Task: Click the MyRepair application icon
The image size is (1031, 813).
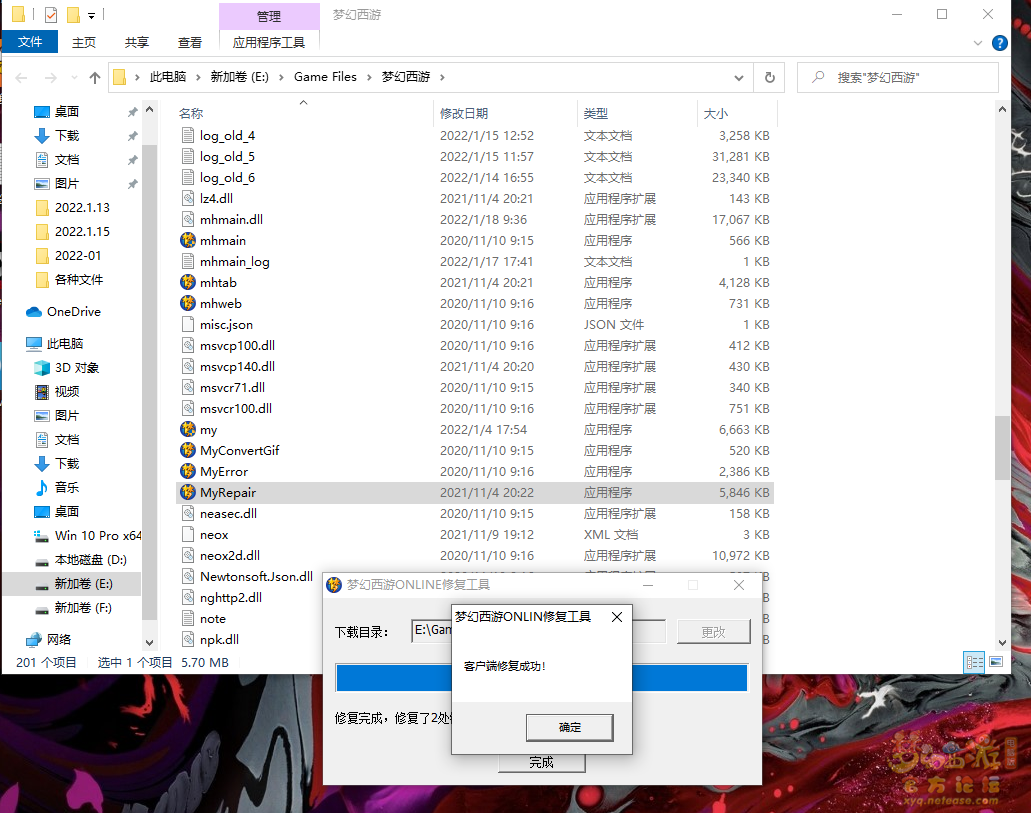Action: (188, 493)
